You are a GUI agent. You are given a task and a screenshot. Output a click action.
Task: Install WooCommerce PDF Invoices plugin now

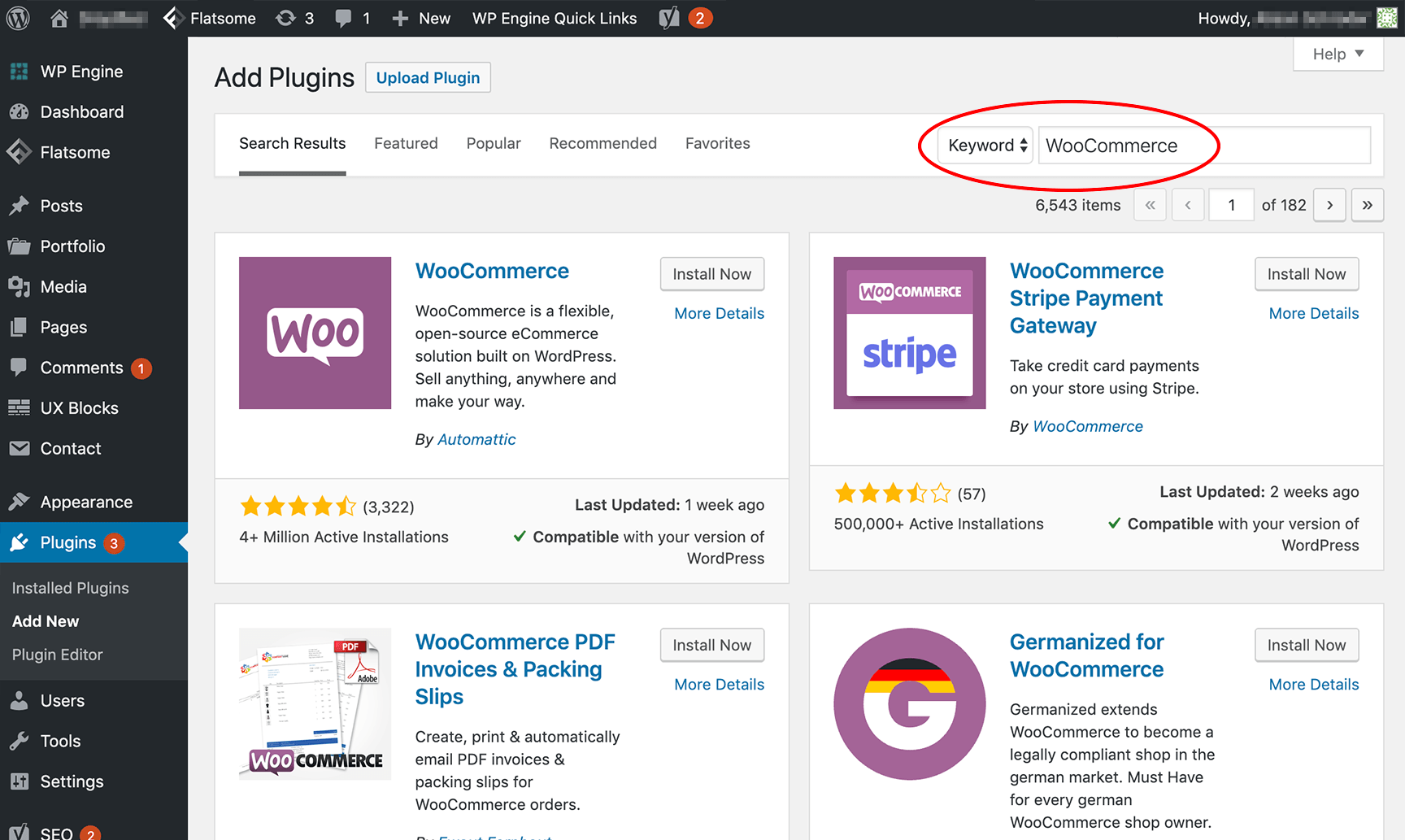click(711, 645)
